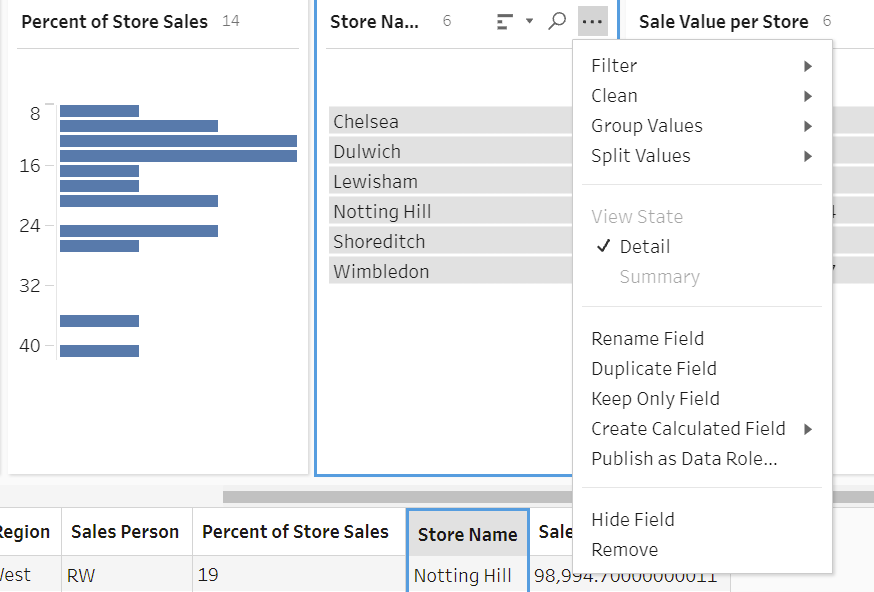This screenshot has height=592, width=874.
Task: Click Remove in the context menu
Action: 624,550
